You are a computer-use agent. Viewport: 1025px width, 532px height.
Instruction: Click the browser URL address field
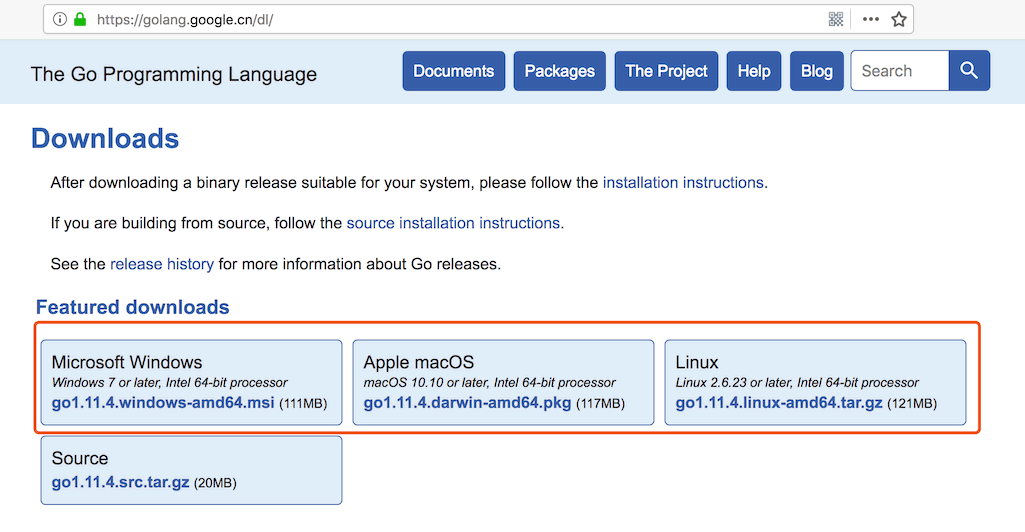tap(450, 19)
